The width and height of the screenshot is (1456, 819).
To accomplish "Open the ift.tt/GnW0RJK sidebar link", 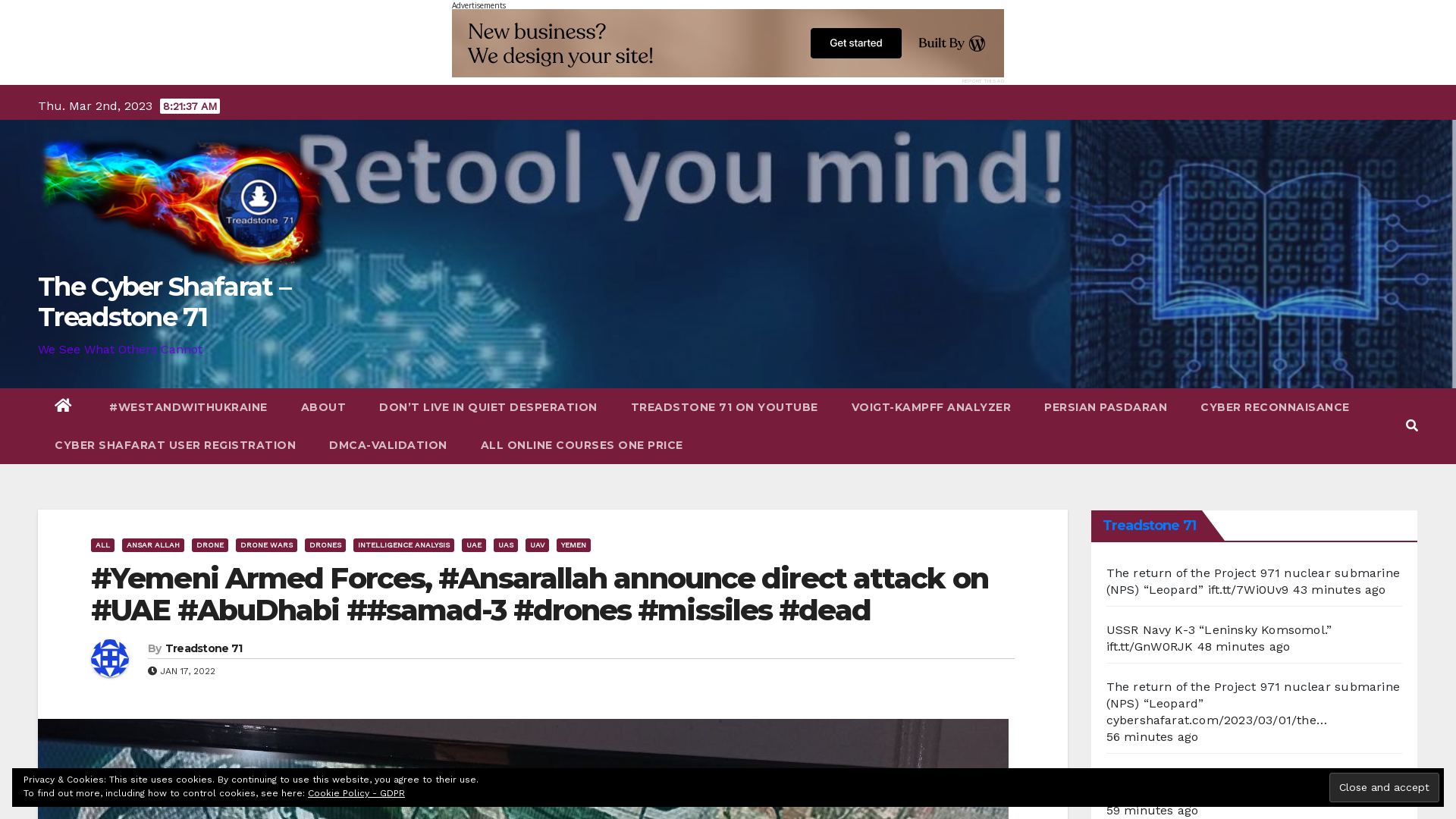I will (1150, 647).
